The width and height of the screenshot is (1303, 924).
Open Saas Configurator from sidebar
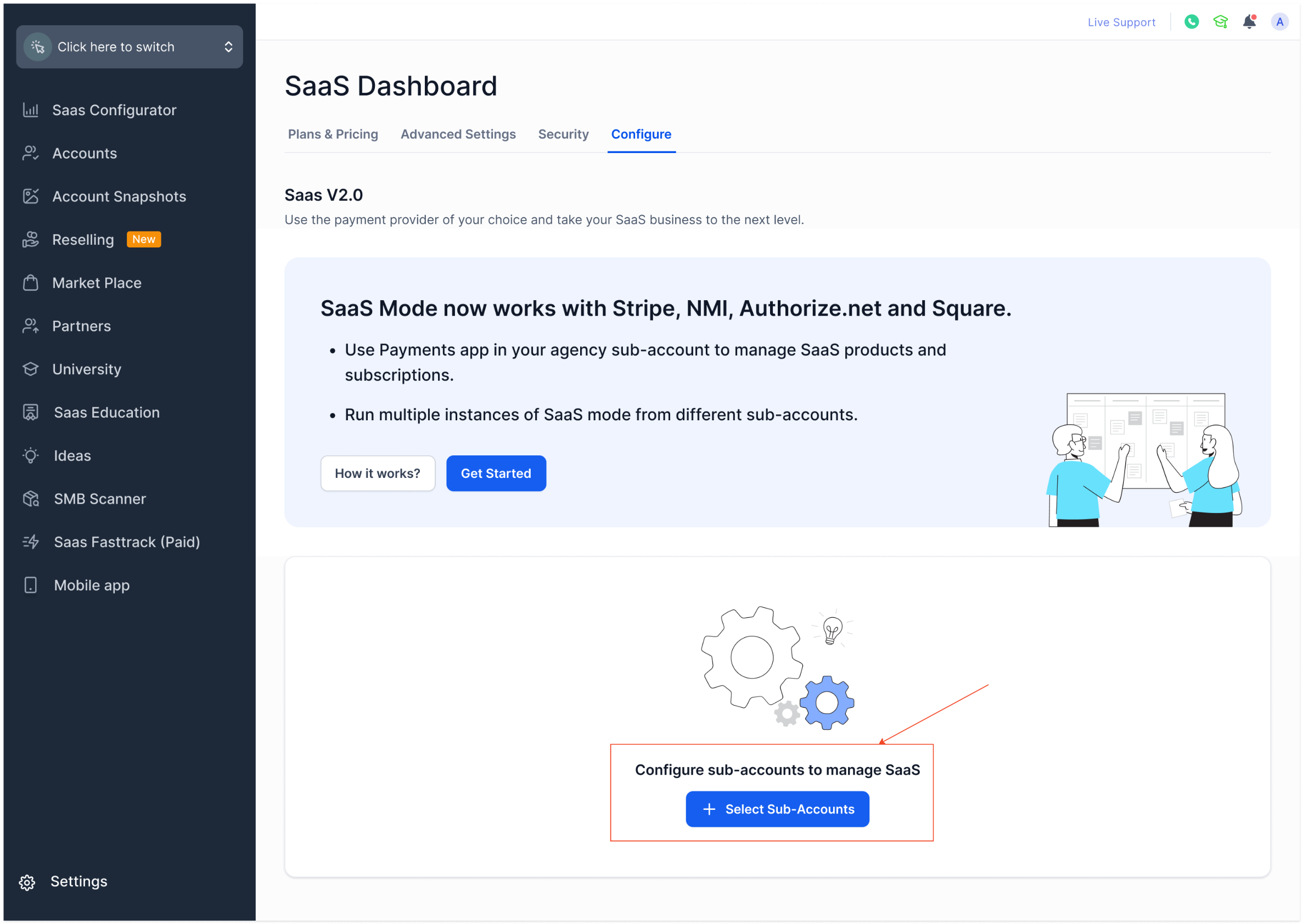[x=114, y=110]
